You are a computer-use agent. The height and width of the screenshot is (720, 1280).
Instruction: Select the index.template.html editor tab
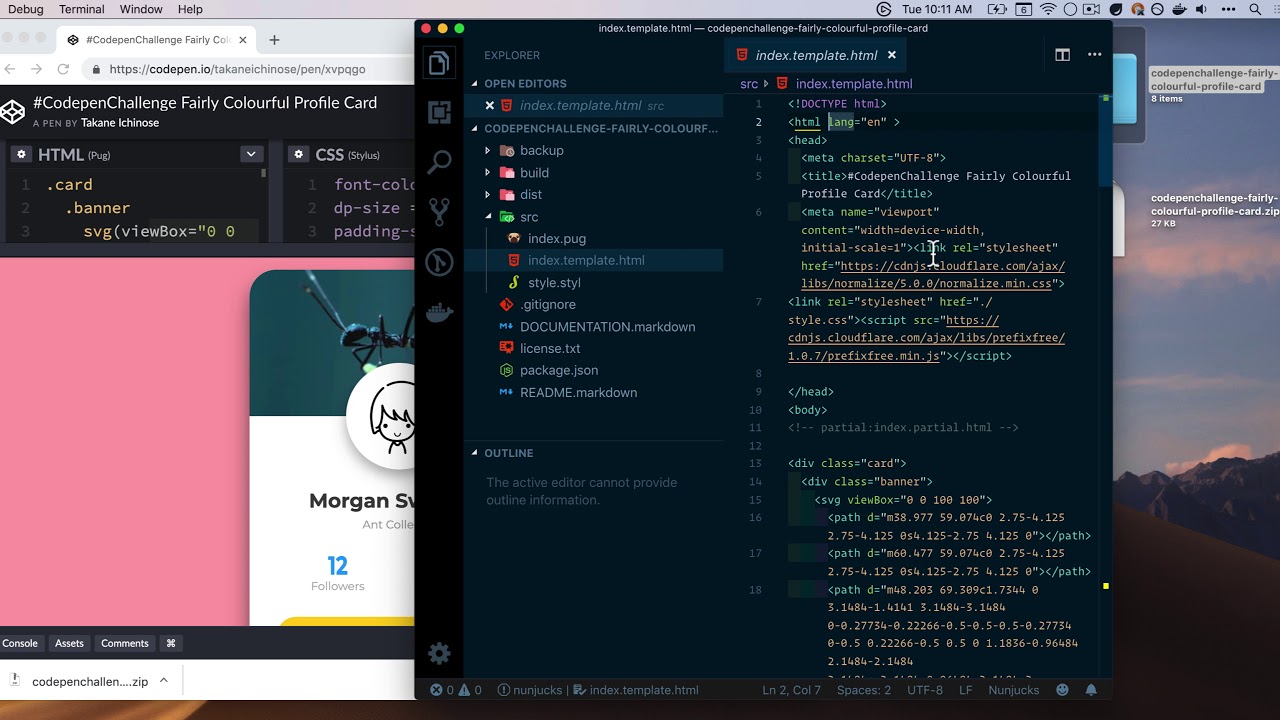(x=816, y=55)
